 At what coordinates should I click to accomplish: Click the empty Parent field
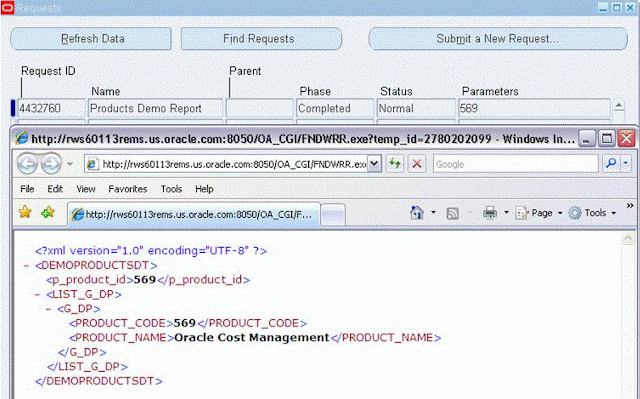click(260, 109)
